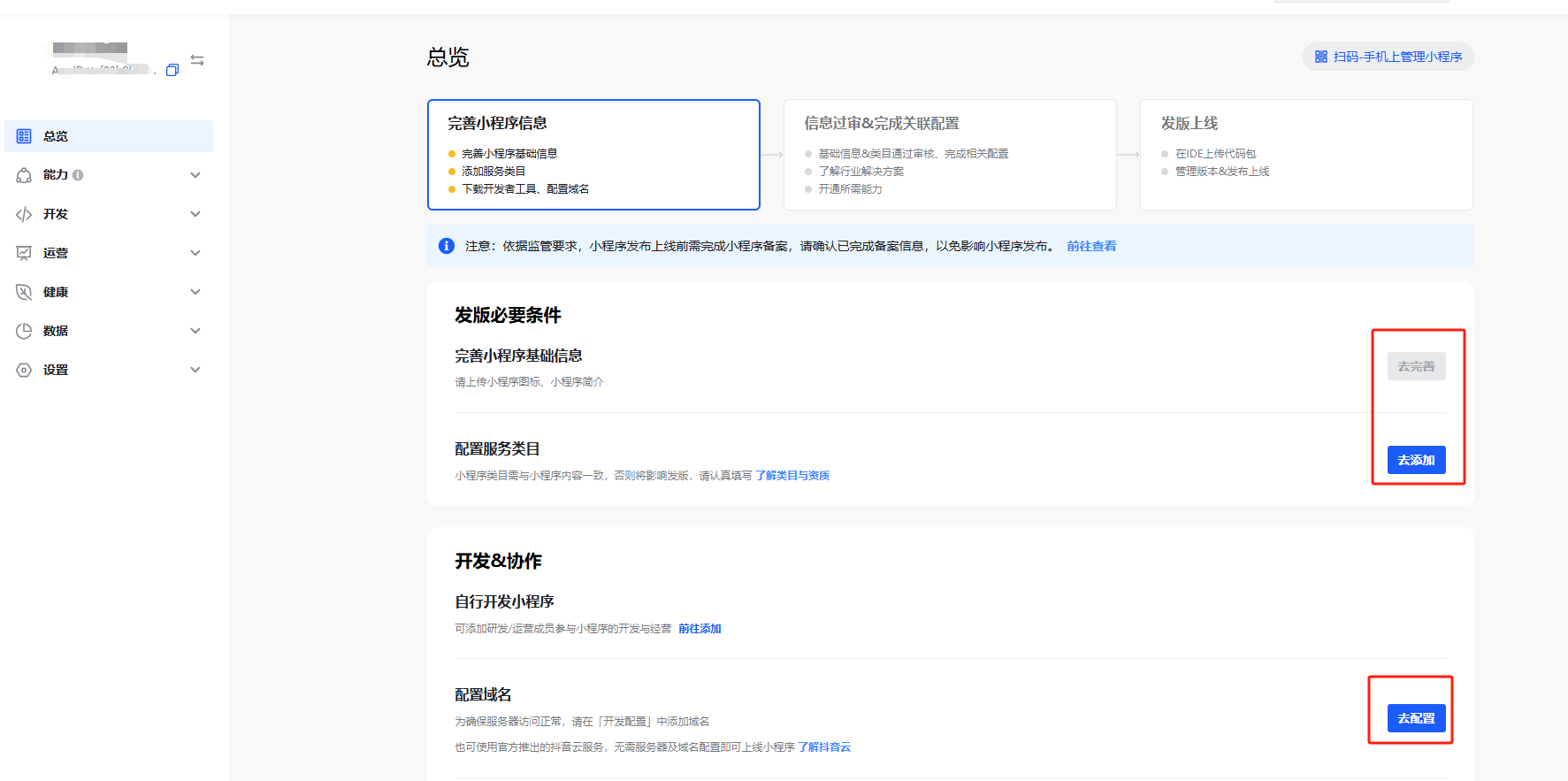Click the 开发 code brackets icon
Screen dimensions: 1568x781
(24, 214)
